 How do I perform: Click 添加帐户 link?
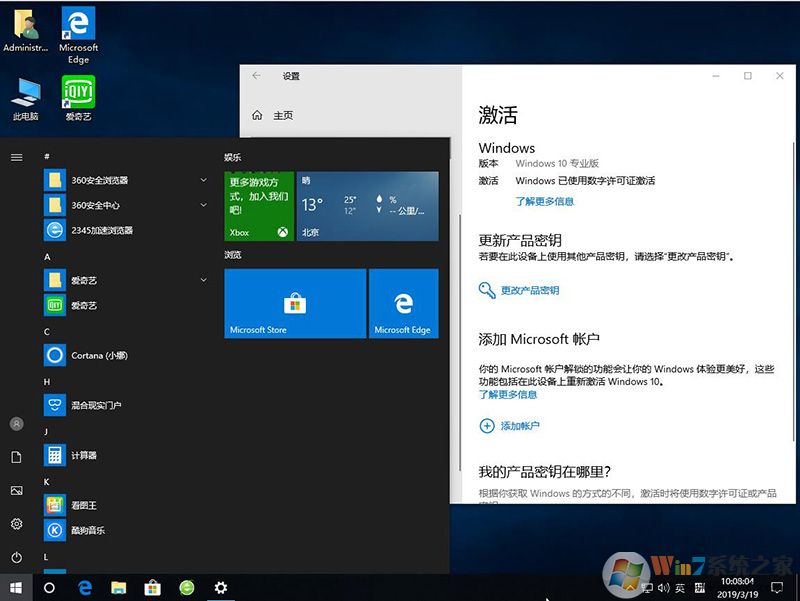point(509,425)
